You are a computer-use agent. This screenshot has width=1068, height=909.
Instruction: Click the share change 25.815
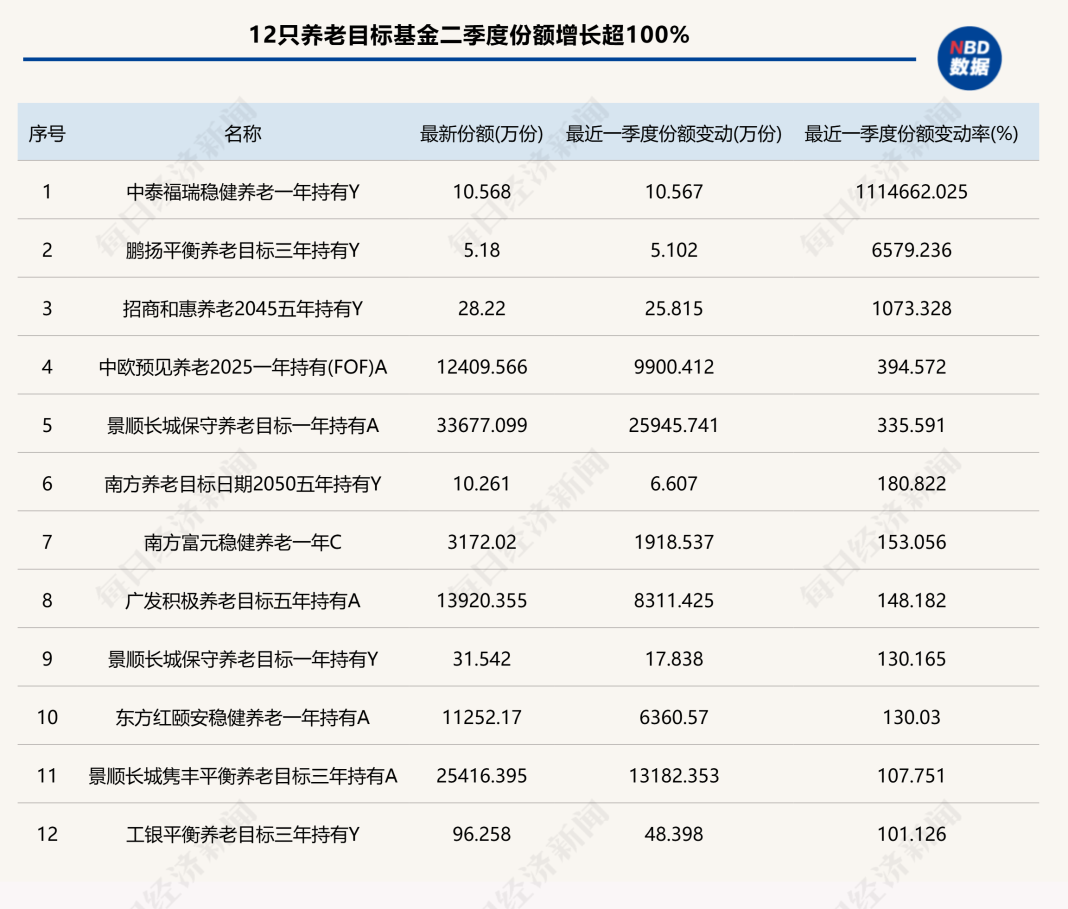click(x=674, y=309)
